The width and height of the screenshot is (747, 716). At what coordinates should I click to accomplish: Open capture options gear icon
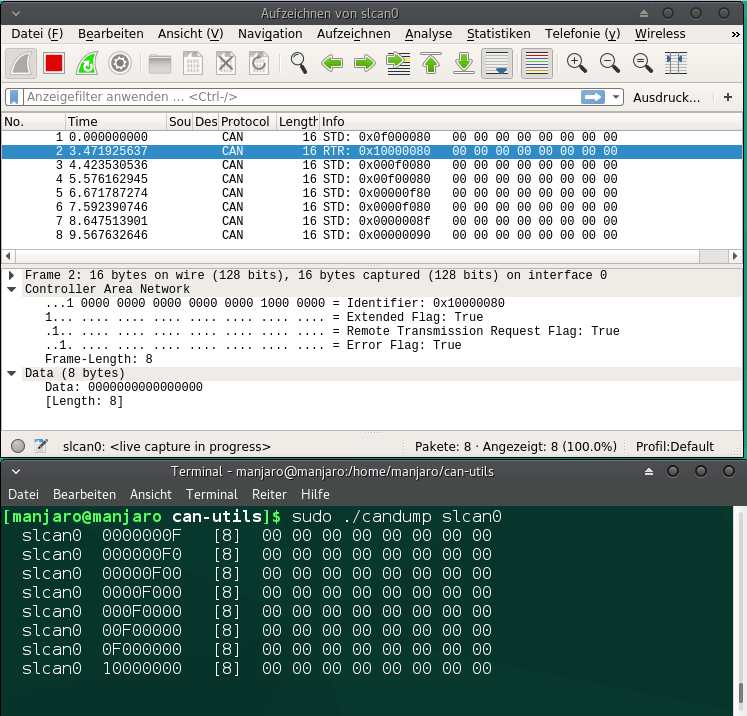click(x=120, y=63)
